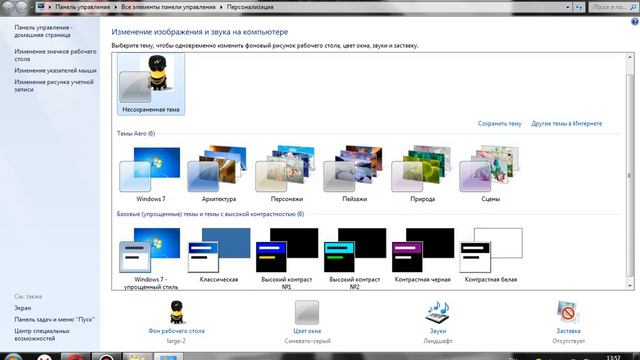Click the Звуки link

point(438,331)
